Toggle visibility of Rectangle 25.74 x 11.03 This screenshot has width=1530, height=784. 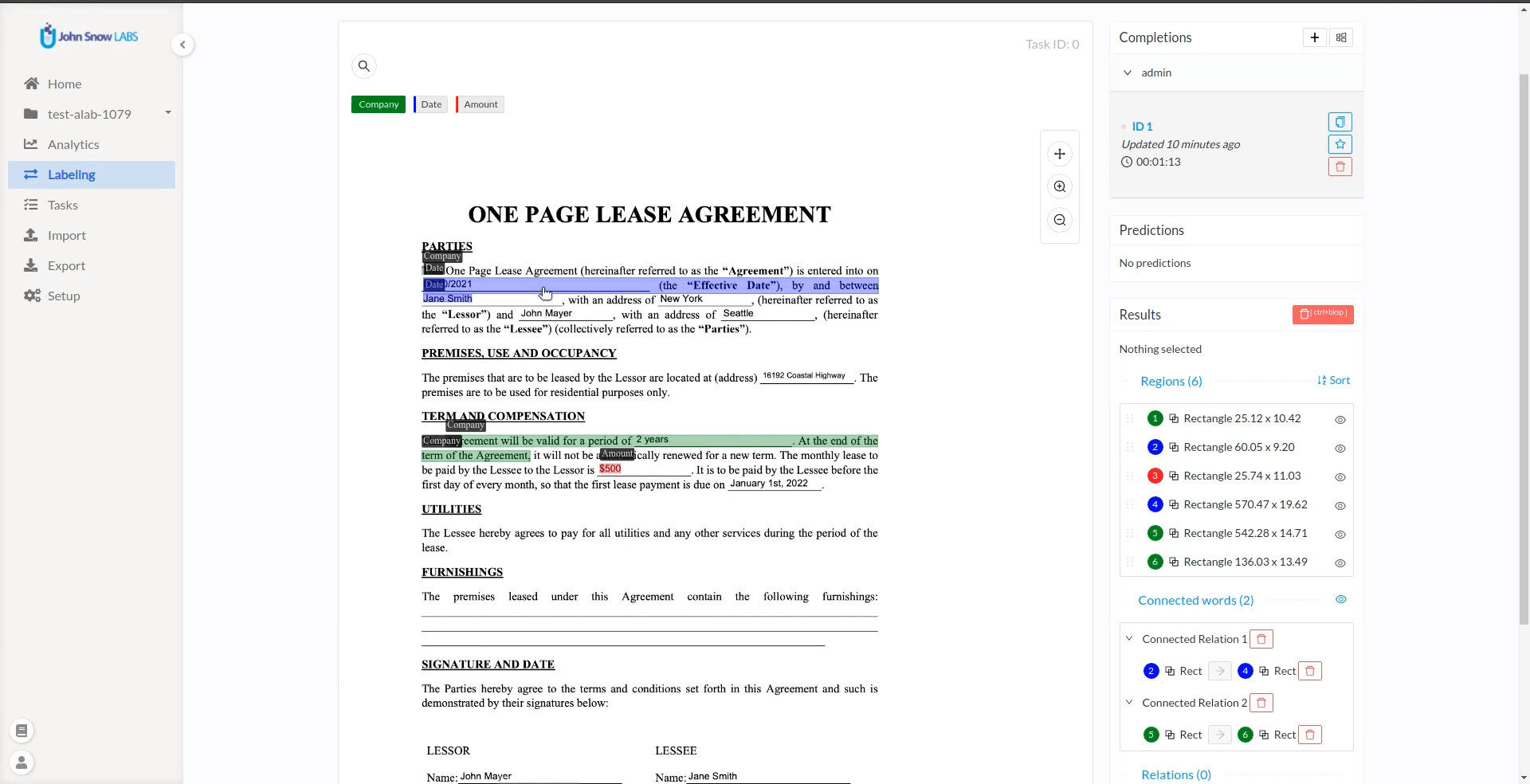coord(1340,477)
